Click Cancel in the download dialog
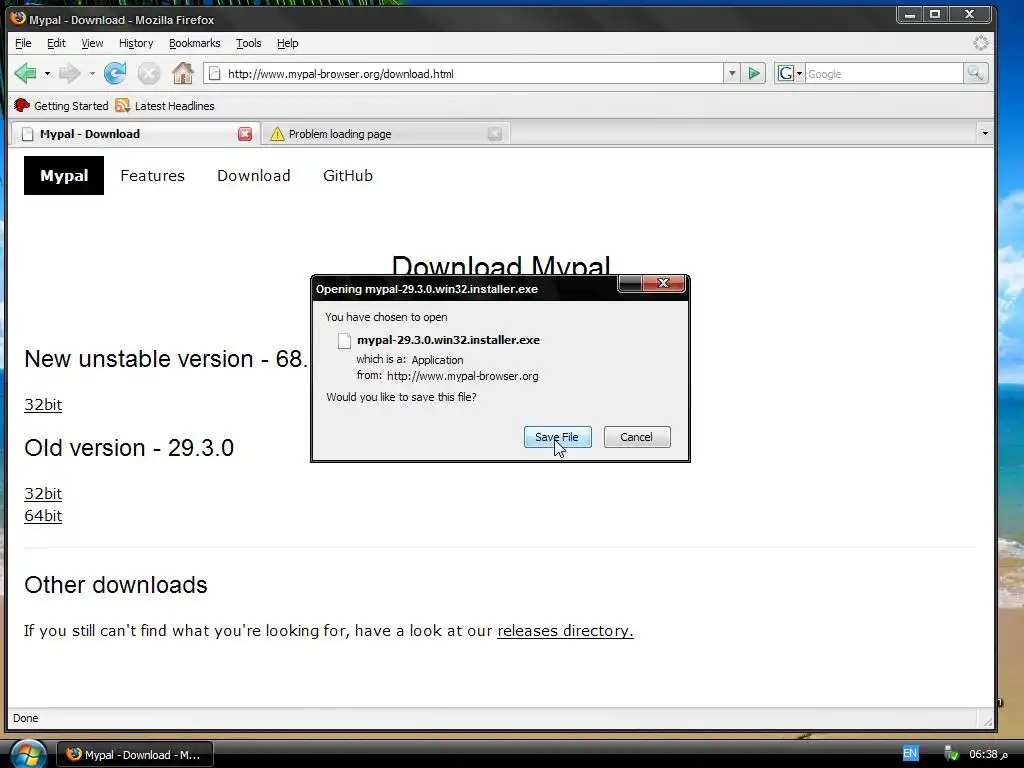 637,437
